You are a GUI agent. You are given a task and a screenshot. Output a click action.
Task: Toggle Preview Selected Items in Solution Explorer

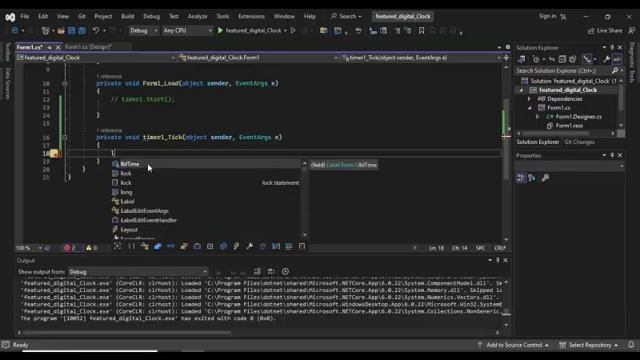tap(617, 59)
